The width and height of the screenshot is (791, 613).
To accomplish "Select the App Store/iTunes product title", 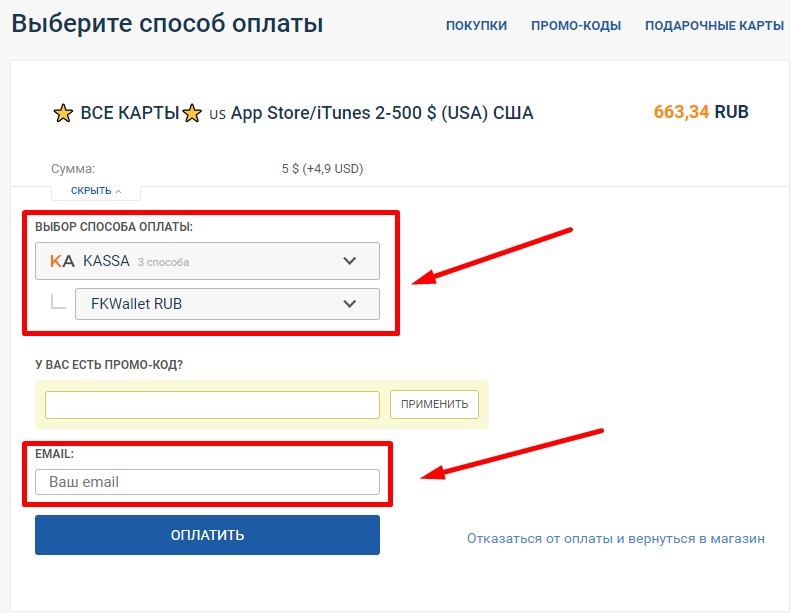I will [382, 113].
